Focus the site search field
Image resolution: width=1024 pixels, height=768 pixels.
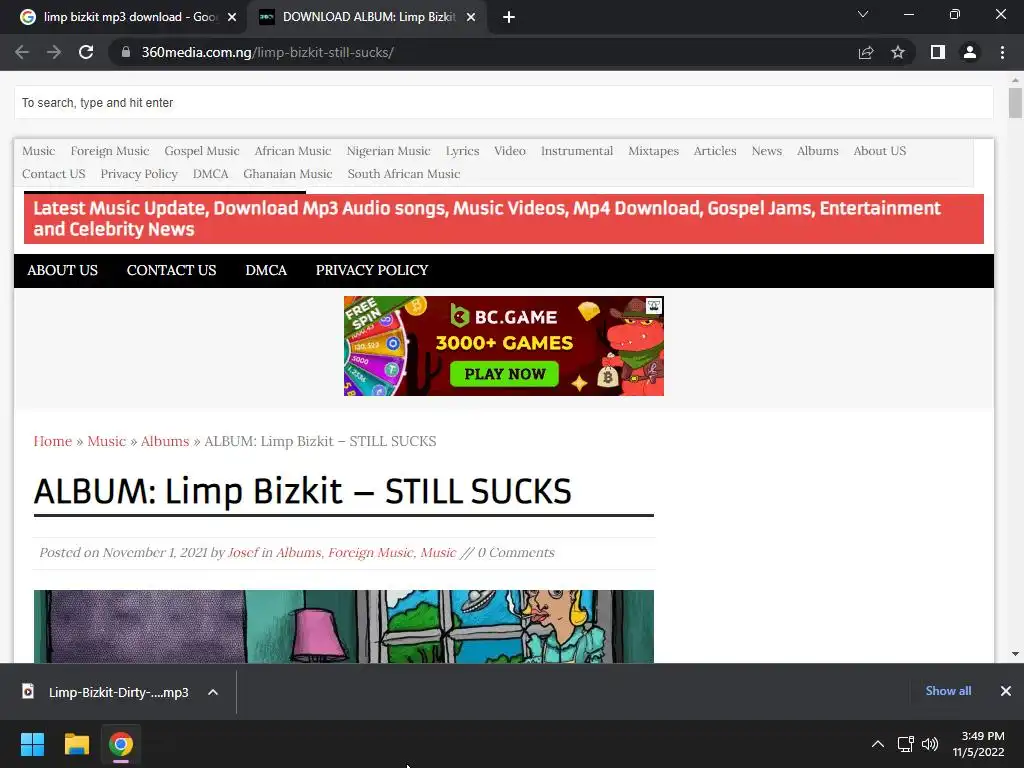pos(504,103)
